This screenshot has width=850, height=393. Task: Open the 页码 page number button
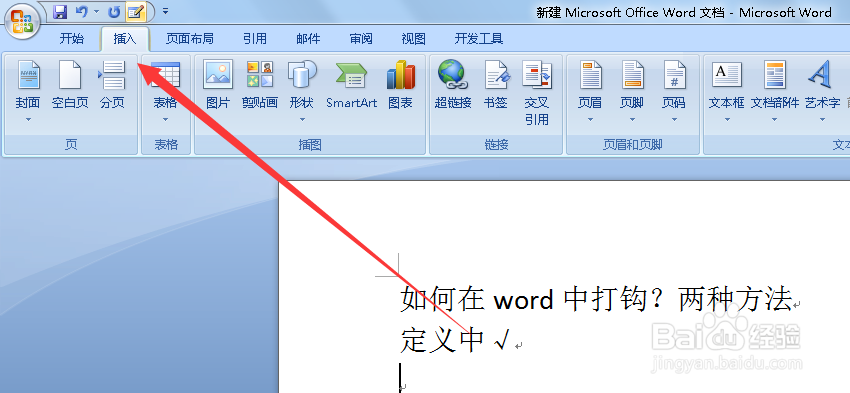[x=674, y=84]
